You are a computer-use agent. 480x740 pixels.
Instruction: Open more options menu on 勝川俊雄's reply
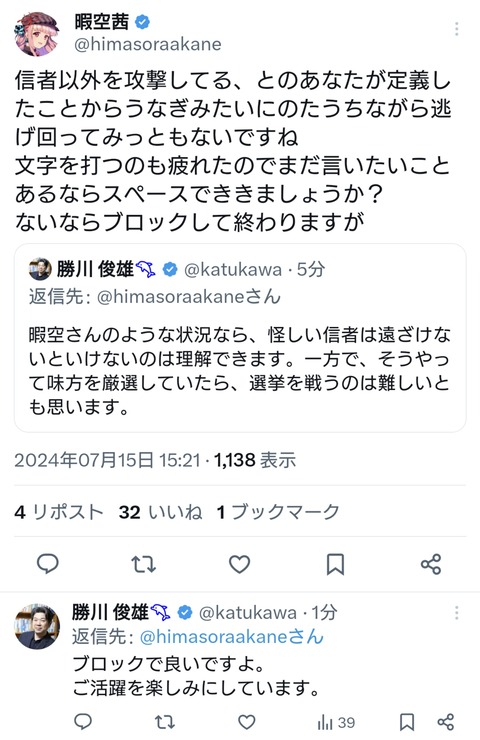point(456,613)
